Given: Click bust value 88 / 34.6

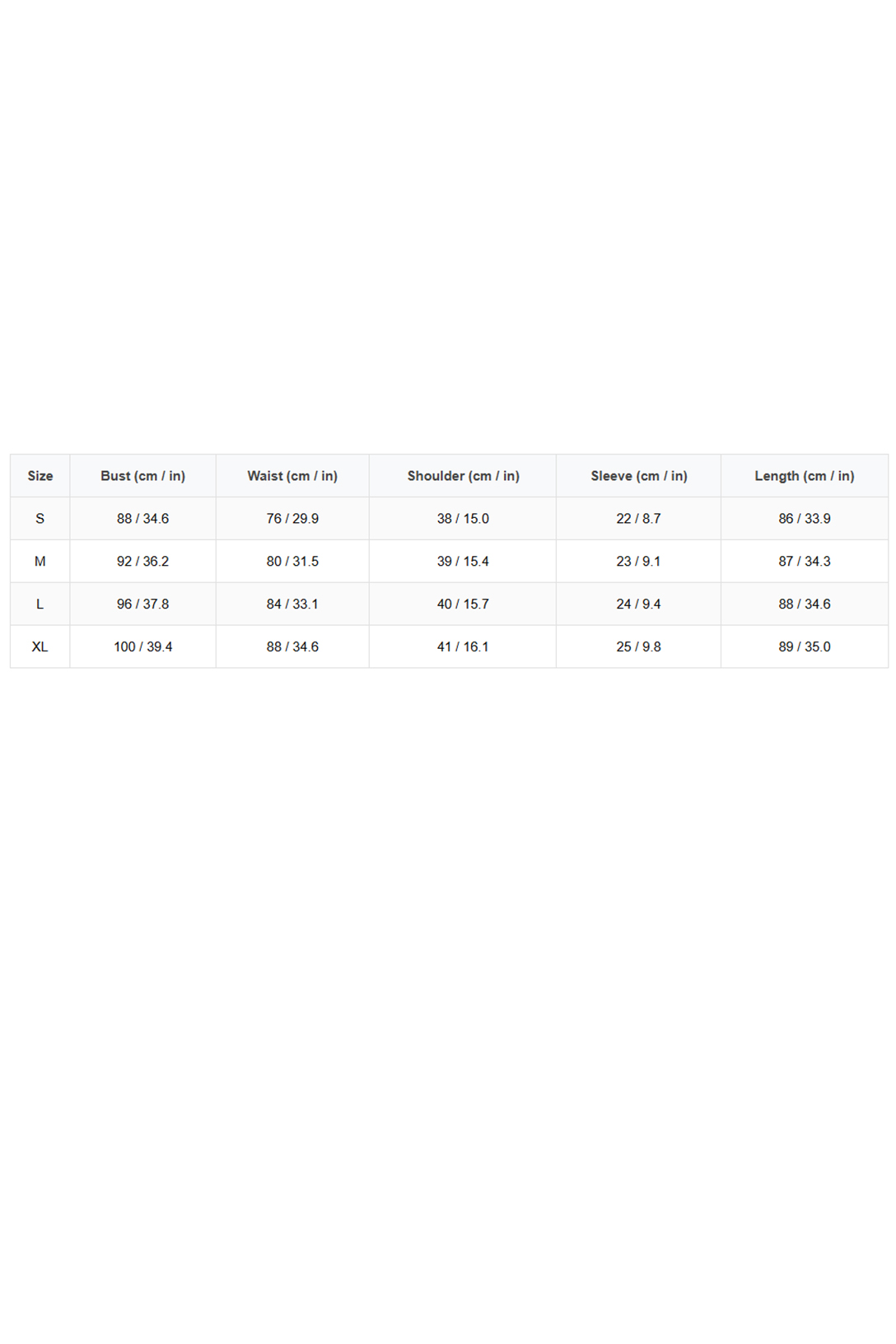Looking at the screenshot, I should click(x=142, y=519).
